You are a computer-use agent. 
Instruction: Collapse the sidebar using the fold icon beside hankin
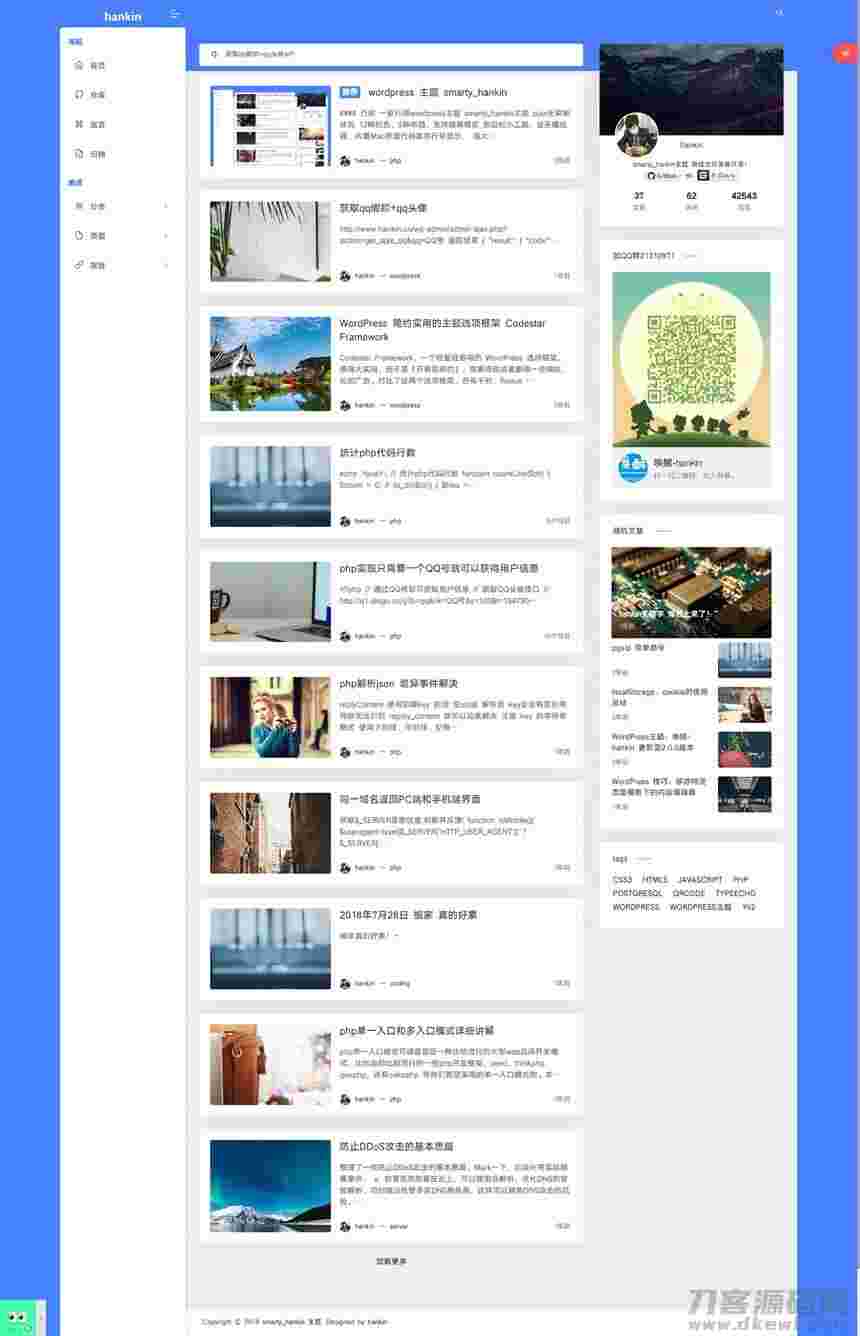point(175,14)
